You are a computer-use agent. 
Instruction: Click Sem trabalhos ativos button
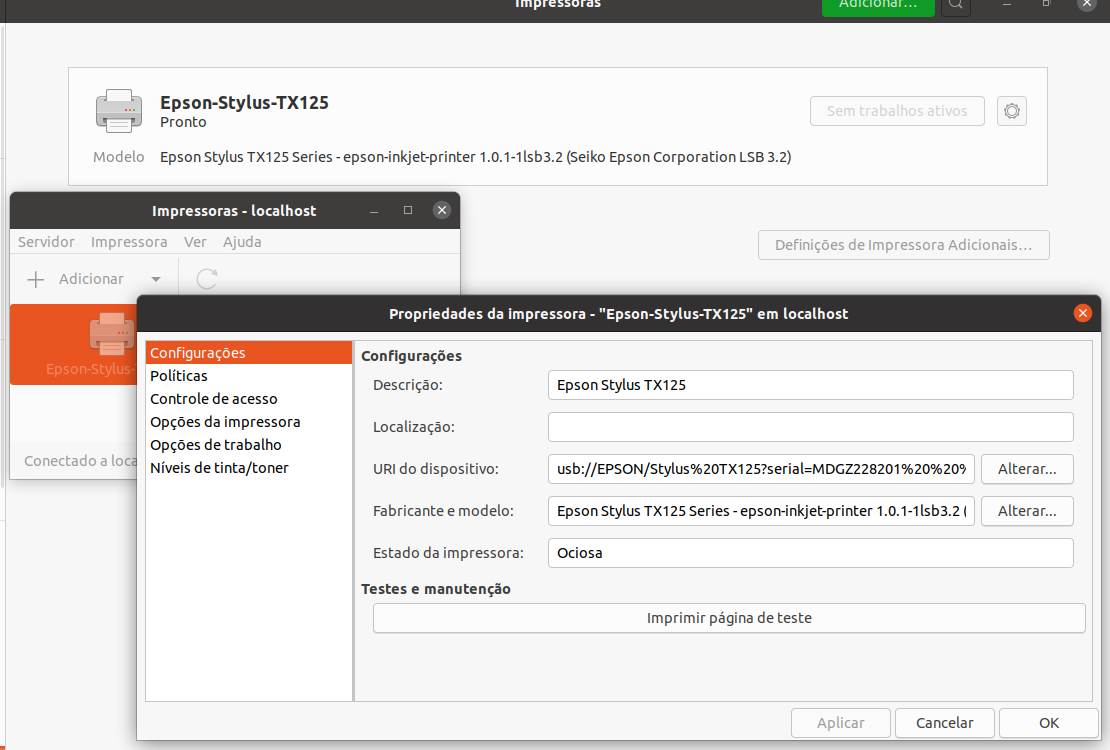(x=897, y=111)
